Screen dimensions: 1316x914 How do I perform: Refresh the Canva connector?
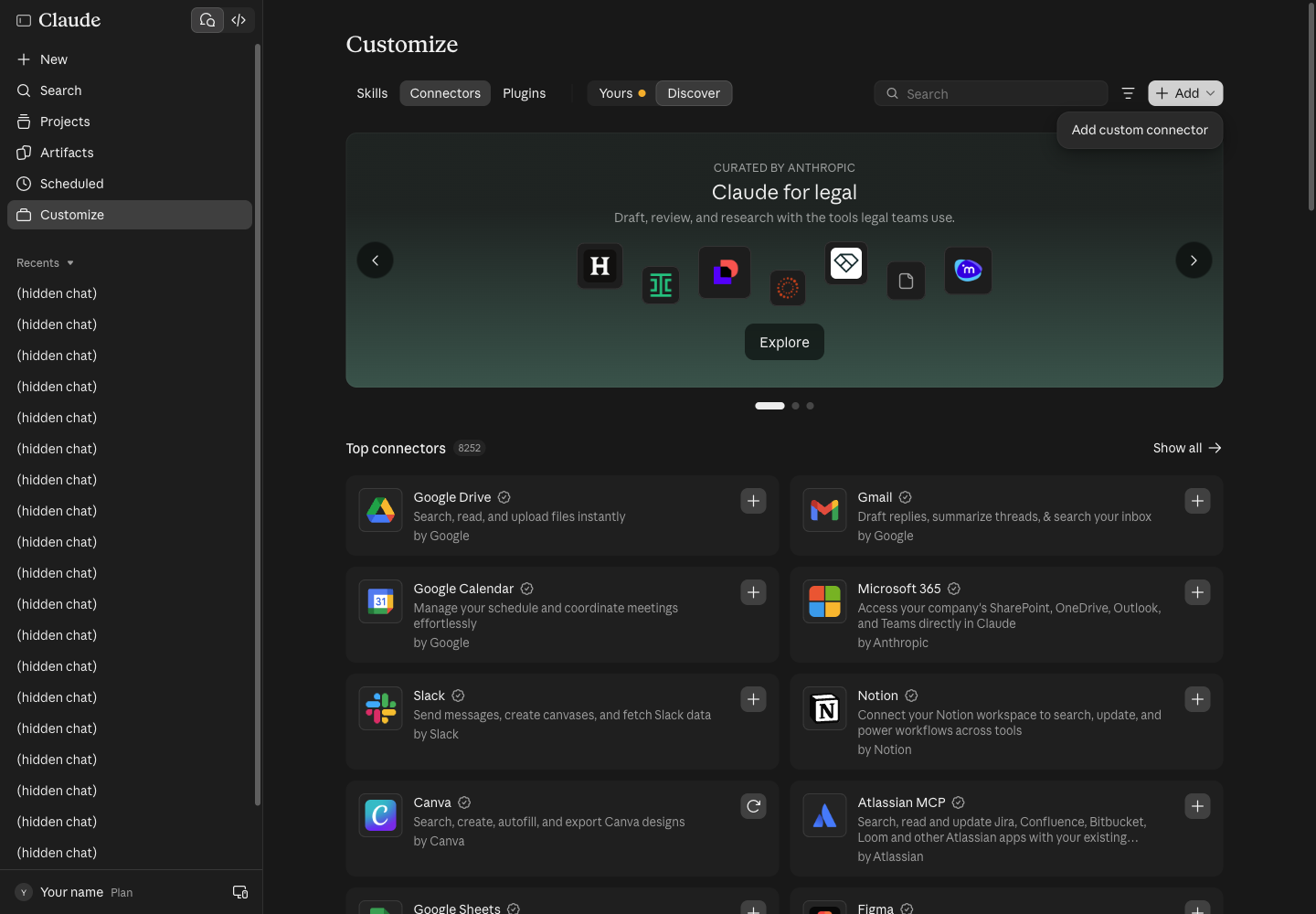(753, 806)
